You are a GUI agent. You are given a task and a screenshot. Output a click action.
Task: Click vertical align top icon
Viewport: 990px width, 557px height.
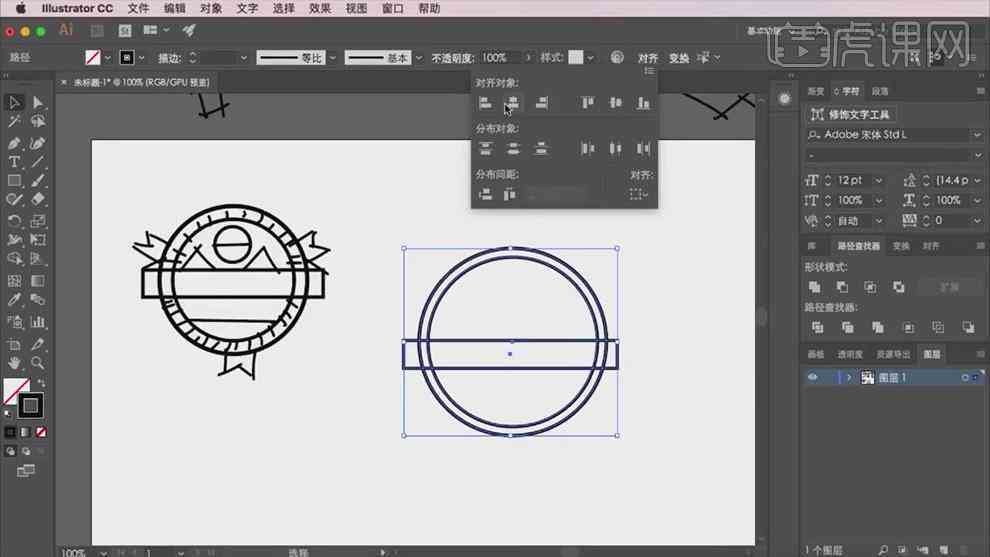588,103
